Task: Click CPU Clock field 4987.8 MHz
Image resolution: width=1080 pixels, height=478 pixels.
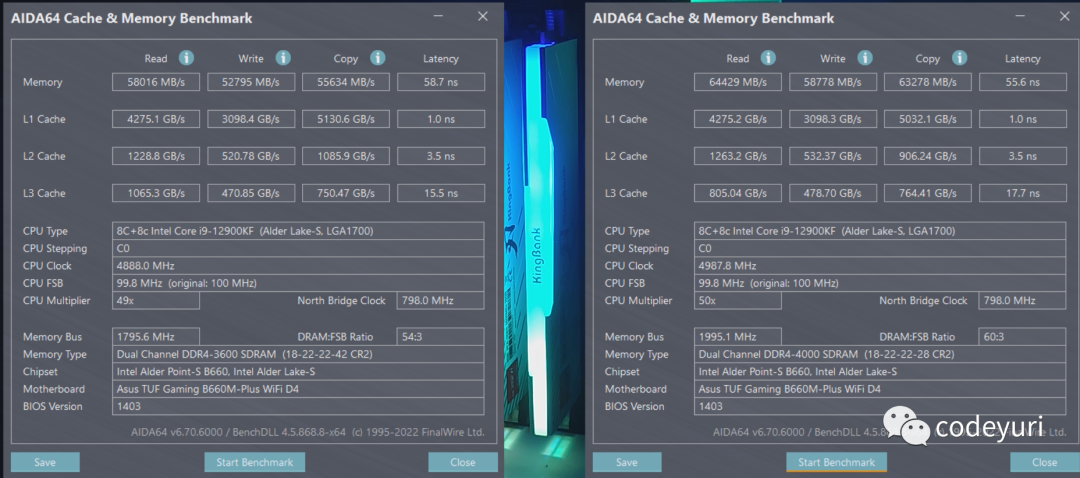Action: pyautogui.click(x=880, y=266)
